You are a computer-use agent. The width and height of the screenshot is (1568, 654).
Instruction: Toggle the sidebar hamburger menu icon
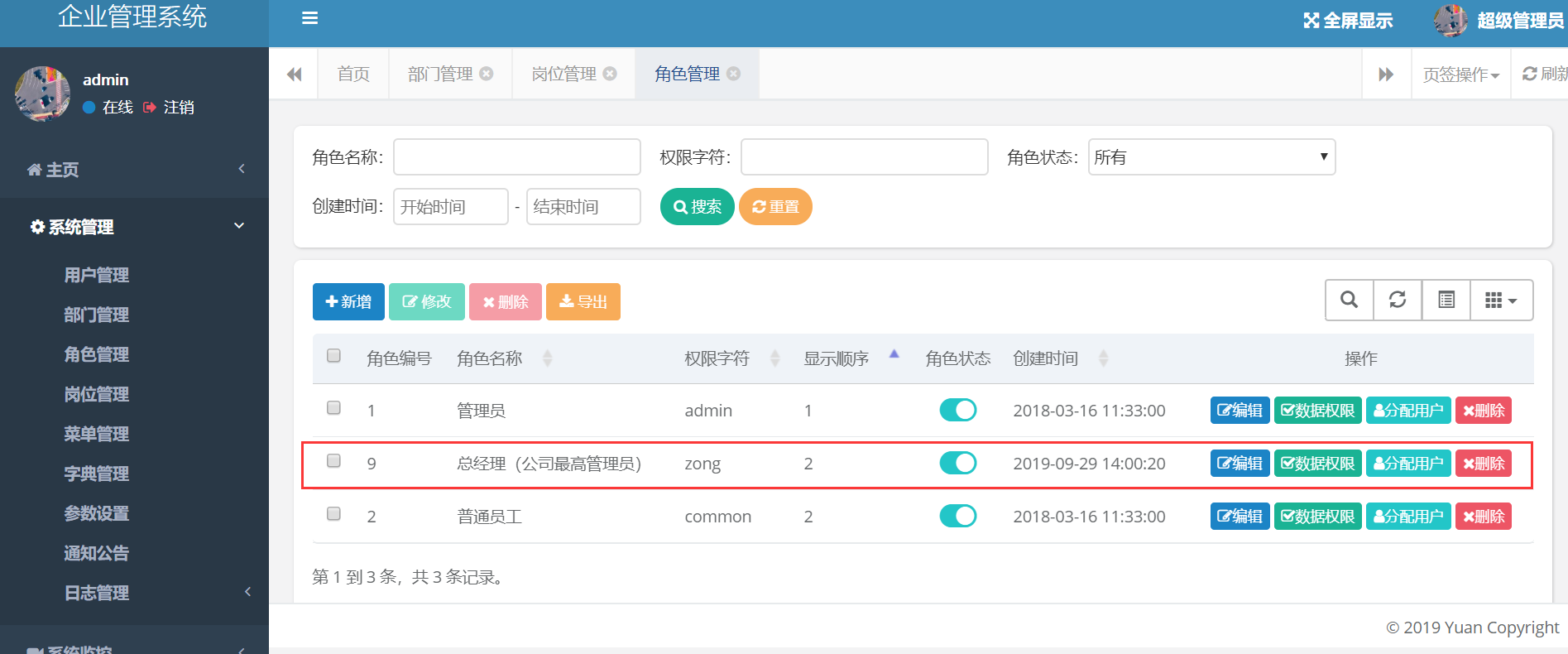pyautogui.click(x=310, y=18)
